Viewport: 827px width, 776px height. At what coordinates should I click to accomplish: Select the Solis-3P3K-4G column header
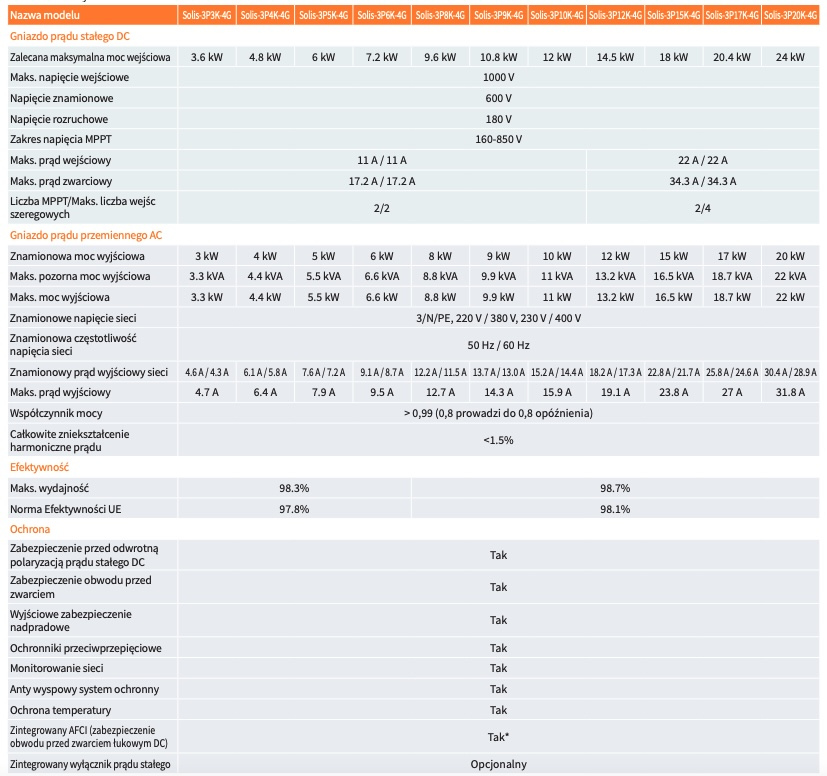[207, 15]
